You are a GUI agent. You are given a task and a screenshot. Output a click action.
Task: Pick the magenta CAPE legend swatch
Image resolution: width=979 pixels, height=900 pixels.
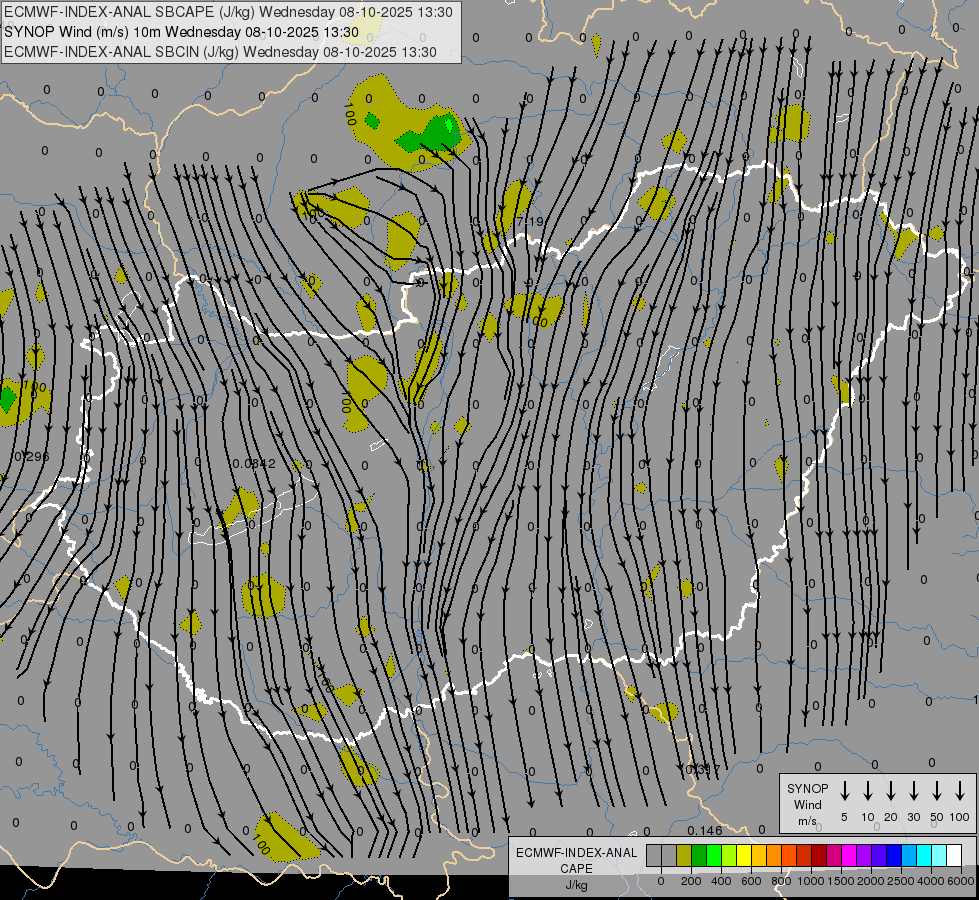point(849,855)
